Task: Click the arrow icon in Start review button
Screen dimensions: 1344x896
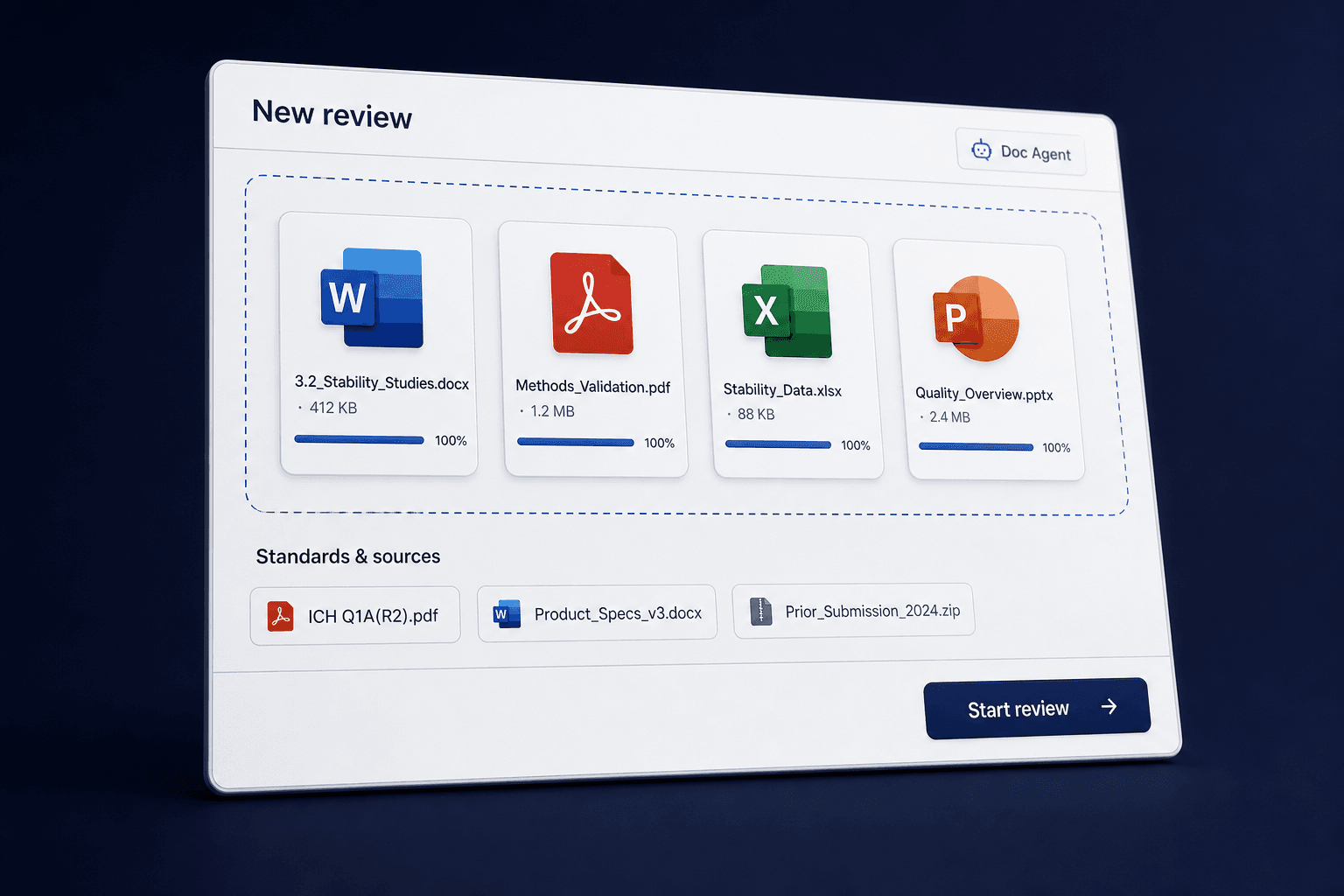Action: point(1109,706)
